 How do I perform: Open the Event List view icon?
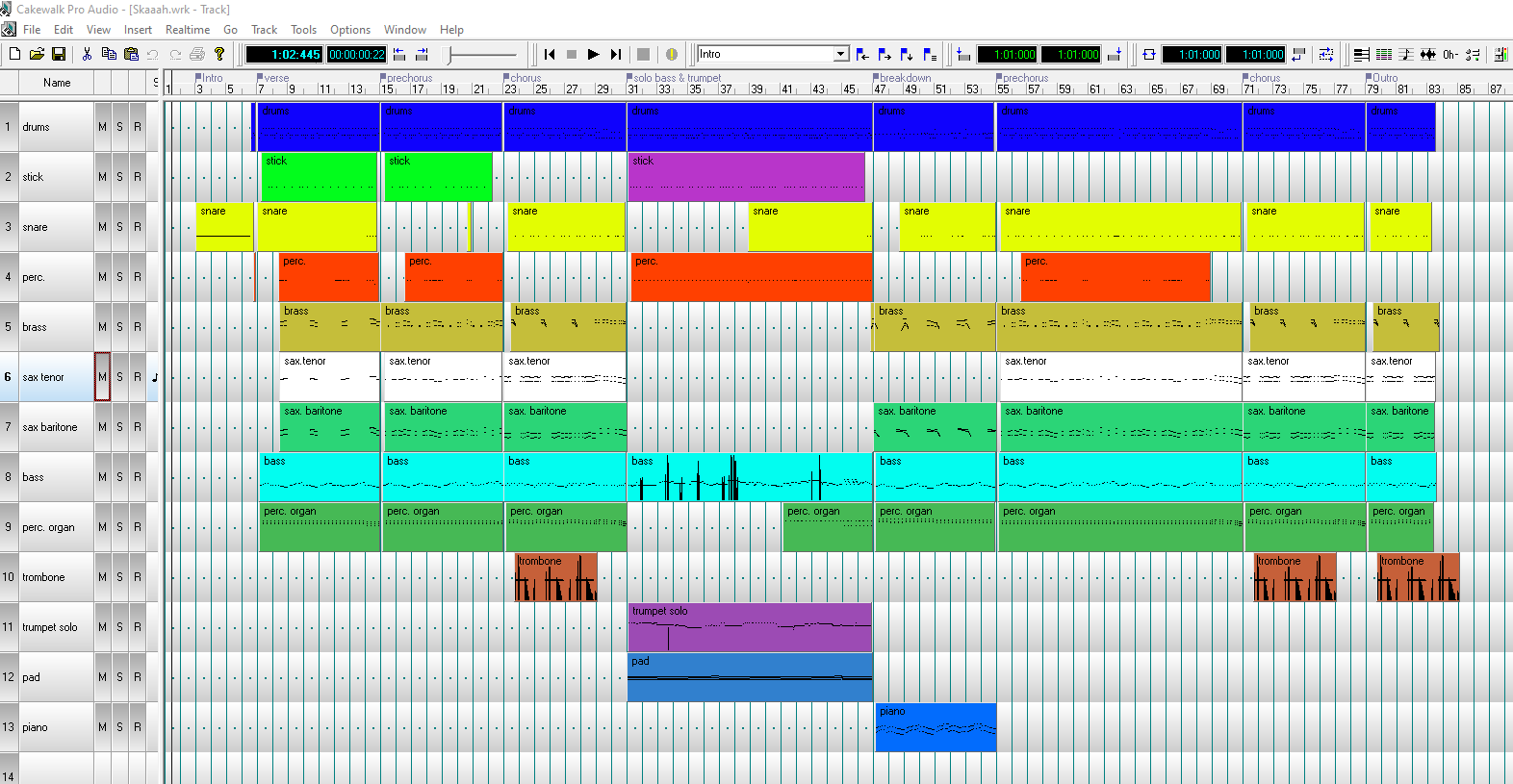pos(1384,54)
